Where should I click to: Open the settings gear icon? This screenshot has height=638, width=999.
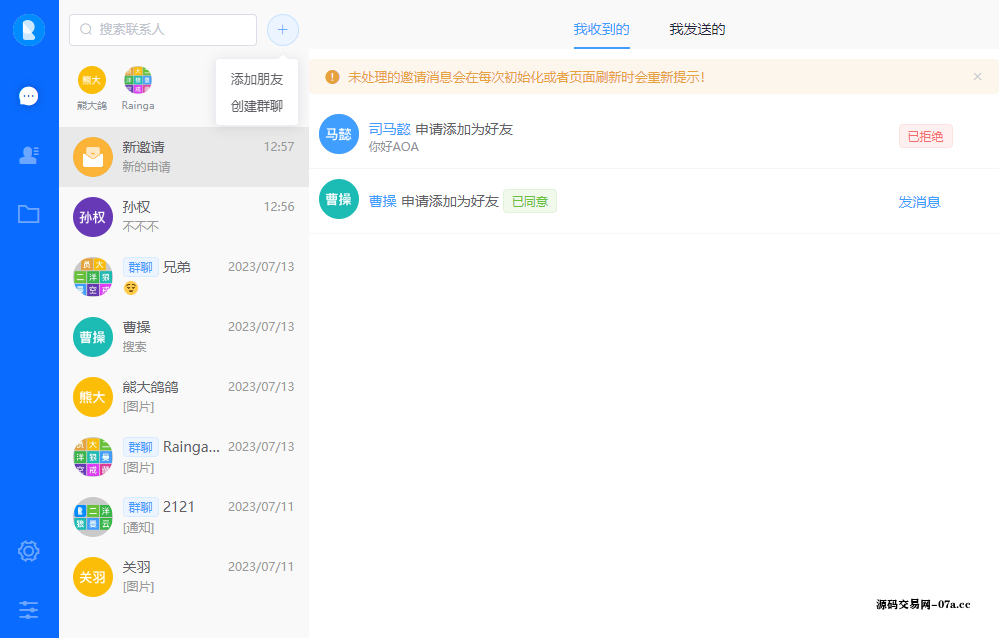28,551
